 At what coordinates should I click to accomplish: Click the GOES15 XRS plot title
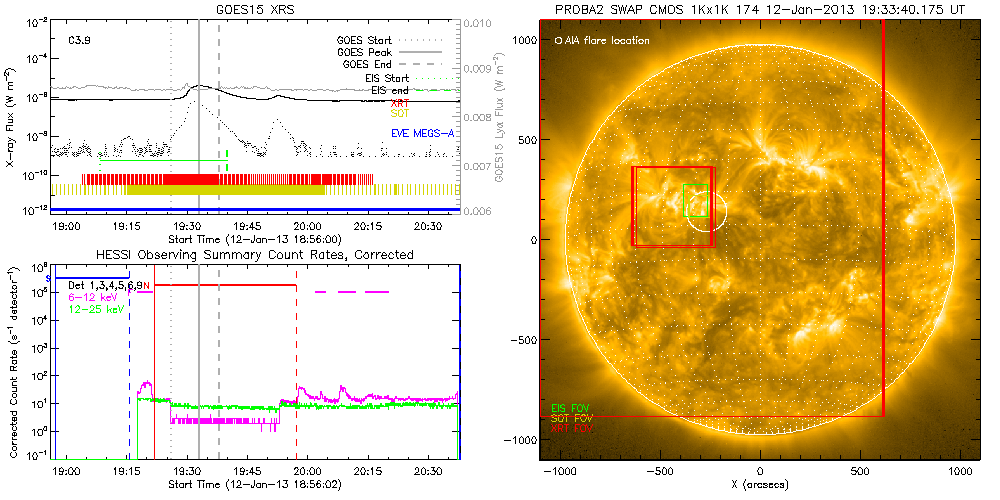click(x=255, y=8)
